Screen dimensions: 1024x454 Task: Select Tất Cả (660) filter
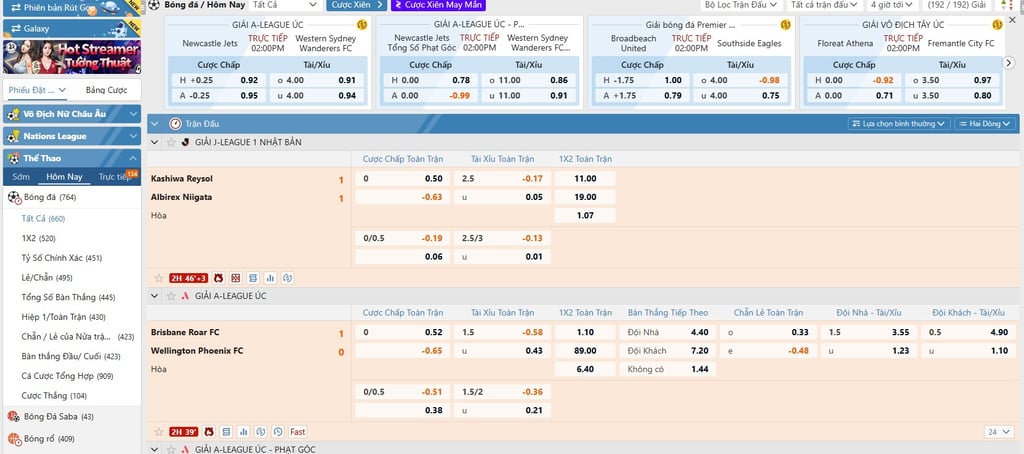pos(43,219)
